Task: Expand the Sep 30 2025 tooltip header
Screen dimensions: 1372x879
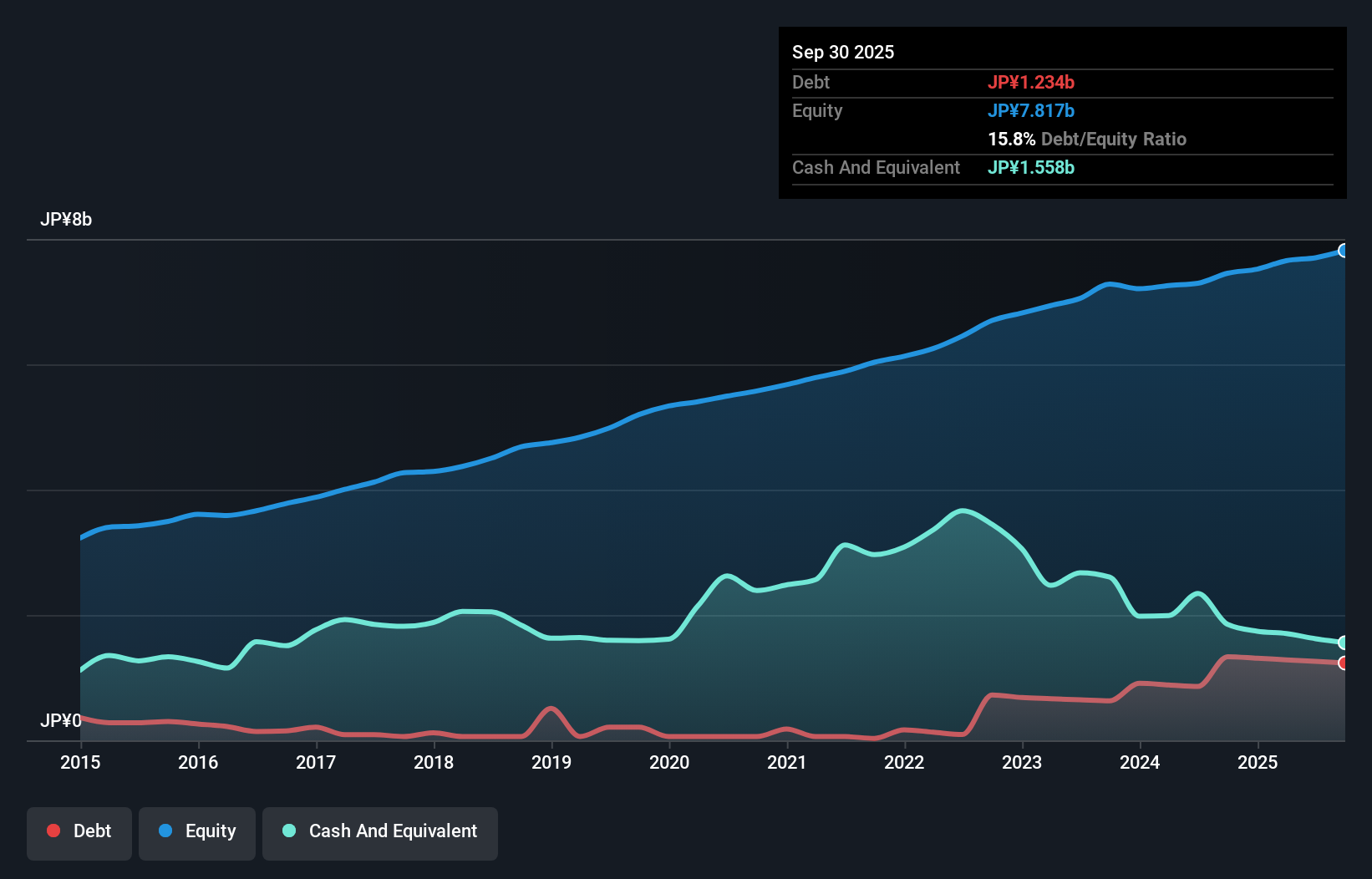Action: pyautogui.click(x=843, y=52)
